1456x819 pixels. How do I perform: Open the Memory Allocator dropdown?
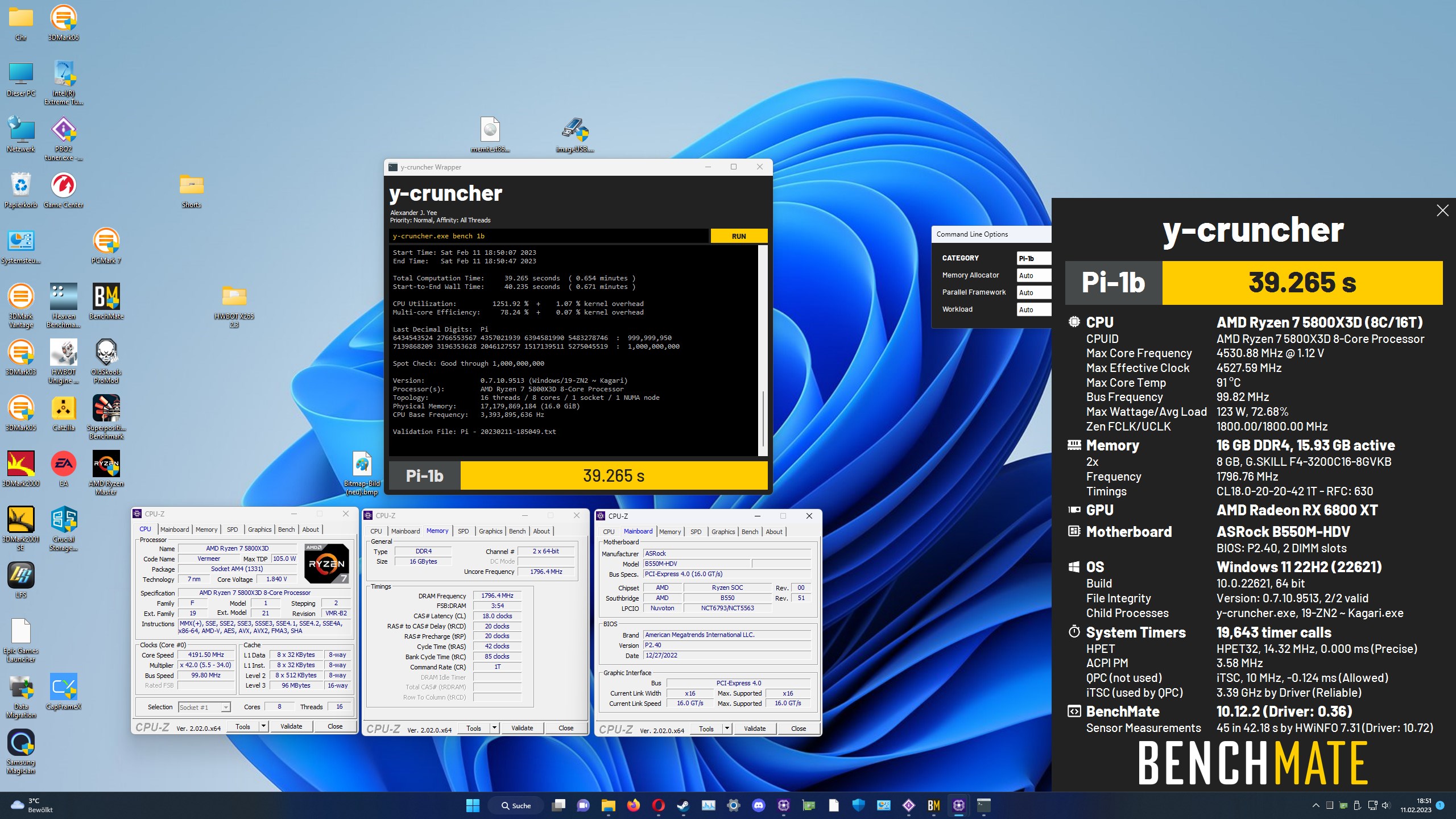(x=1033, y=275)
